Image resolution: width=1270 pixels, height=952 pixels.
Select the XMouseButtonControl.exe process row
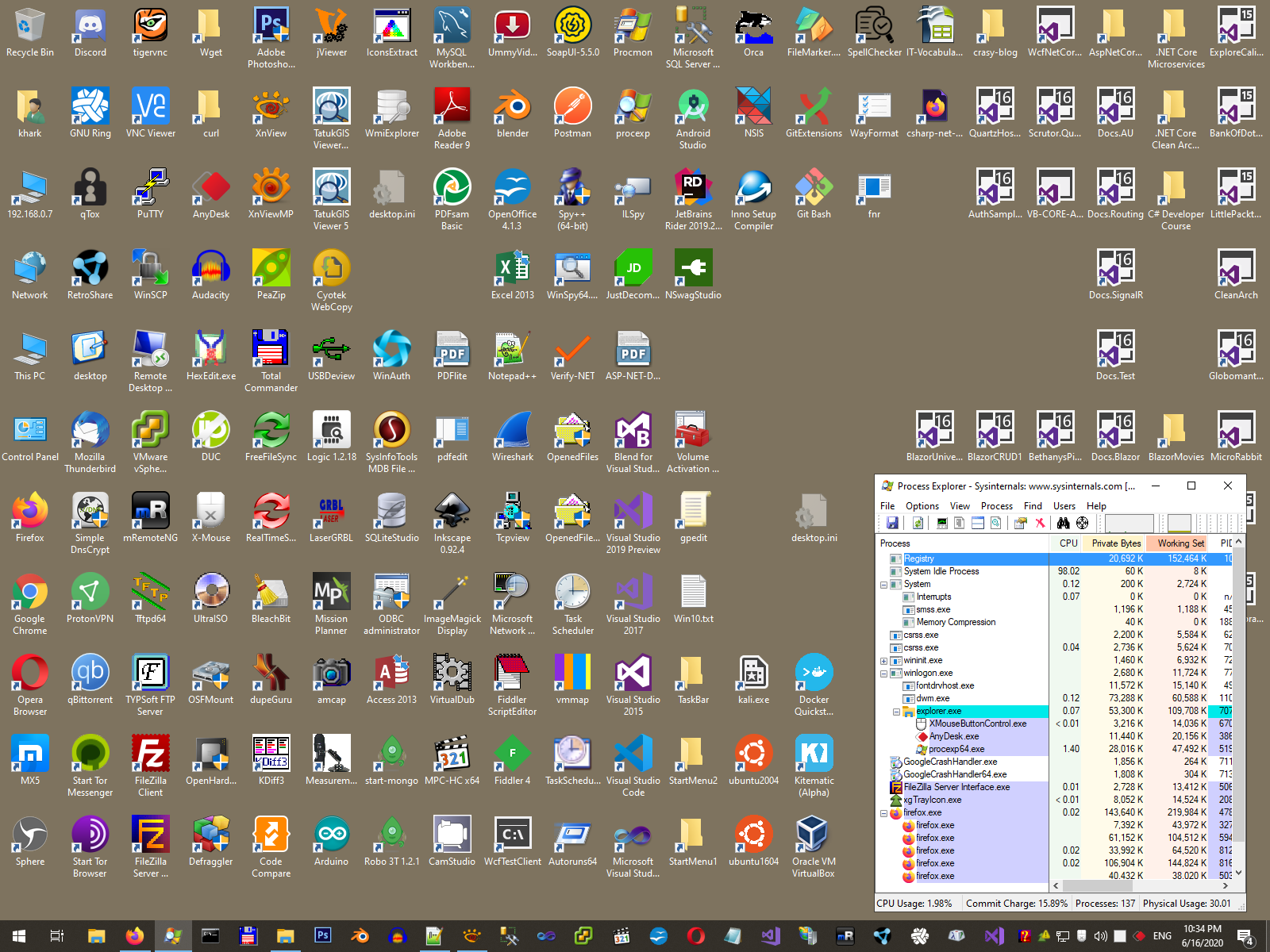tap(1055, 724)
